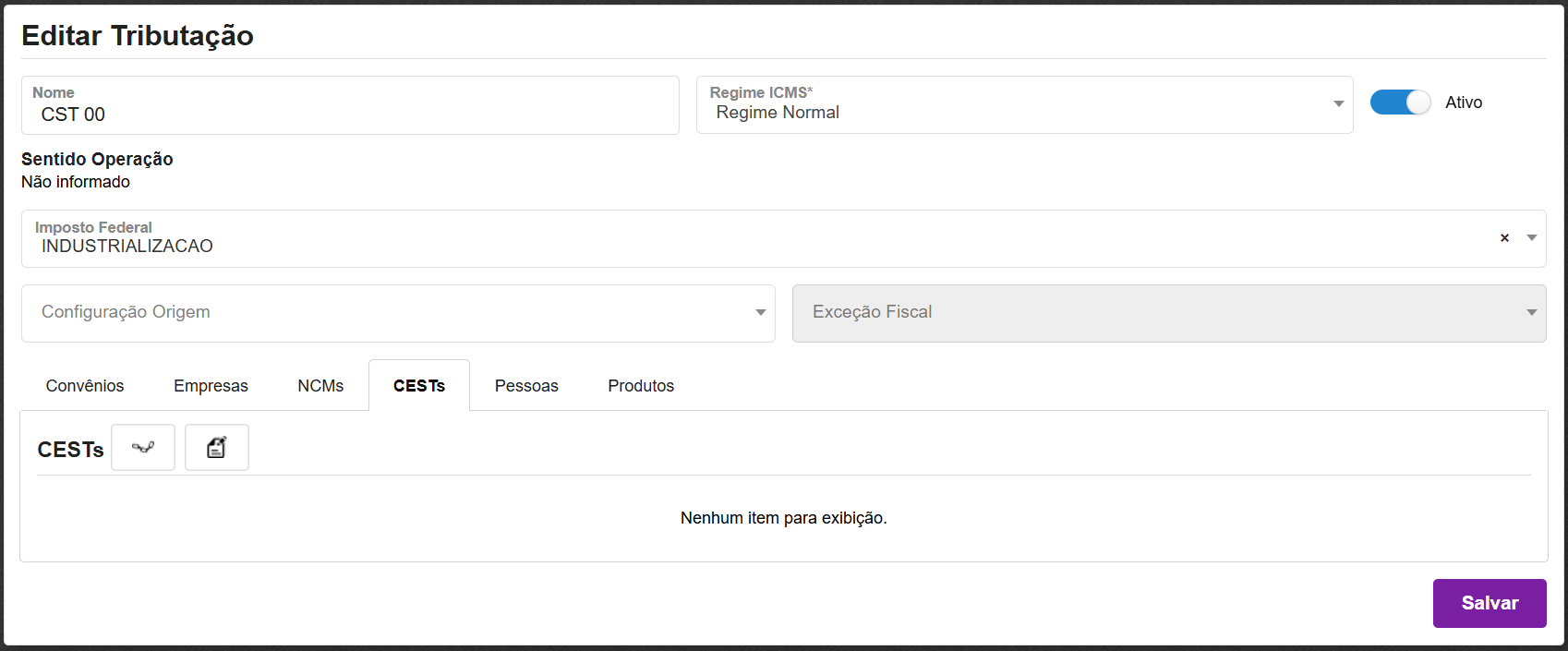Image resolution: width=1568 pixels, height=651 pixels.
Task: Show the Pessoas tab
Action: click(526, 386)
